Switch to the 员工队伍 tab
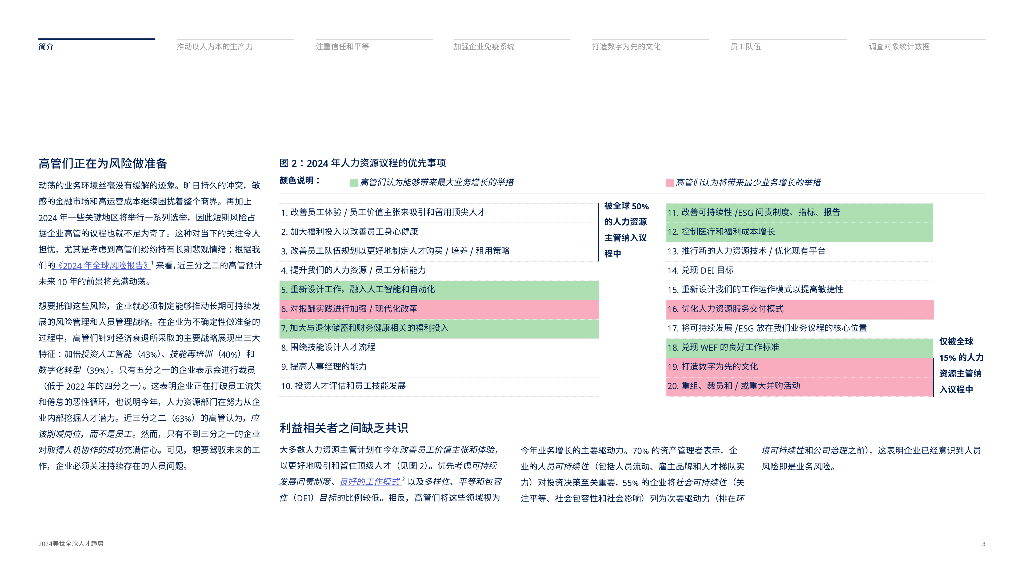Screen dimensions: 1024x576 click(746, 47)
